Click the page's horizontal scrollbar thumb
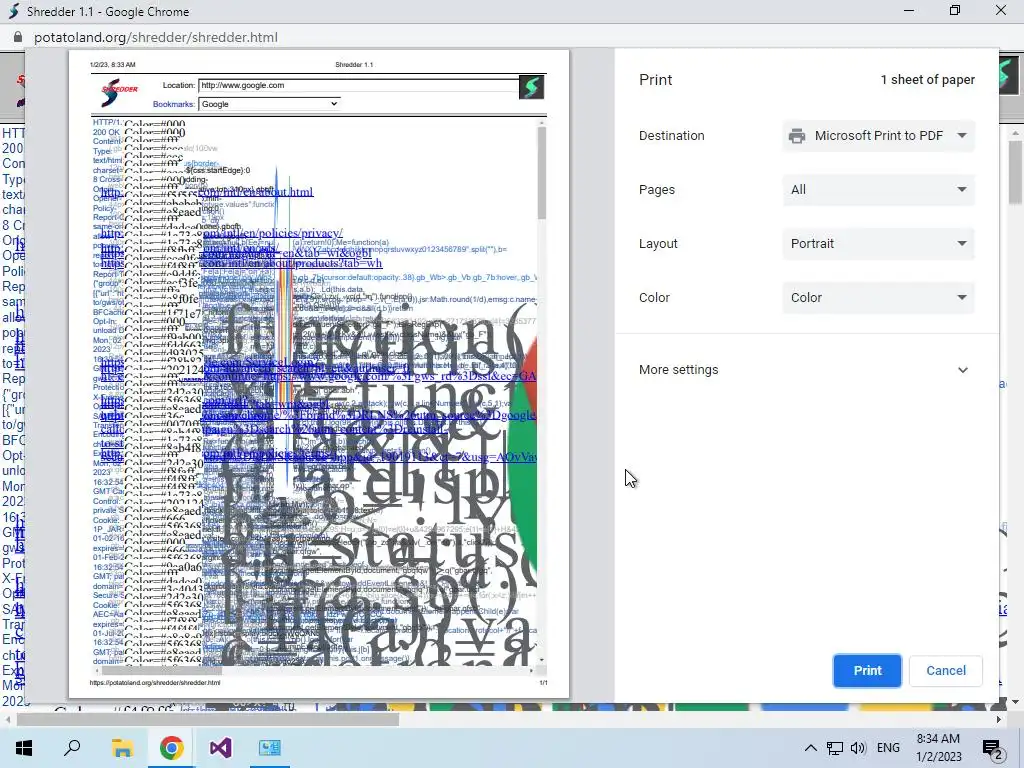Viewport: 1024px width, 768px height. point(208,719)
